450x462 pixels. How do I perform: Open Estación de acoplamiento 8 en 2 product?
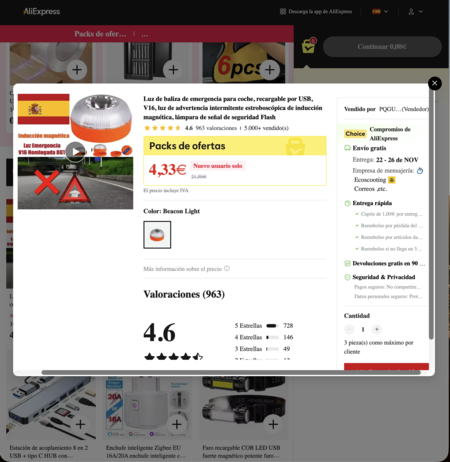click(x=49, y=451)
